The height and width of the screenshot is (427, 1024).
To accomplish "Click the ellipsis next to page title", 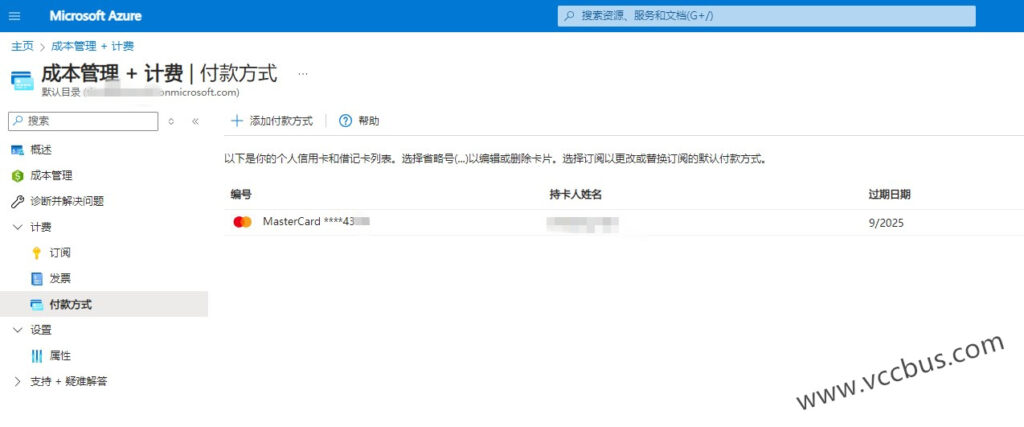I will (303, 73).
